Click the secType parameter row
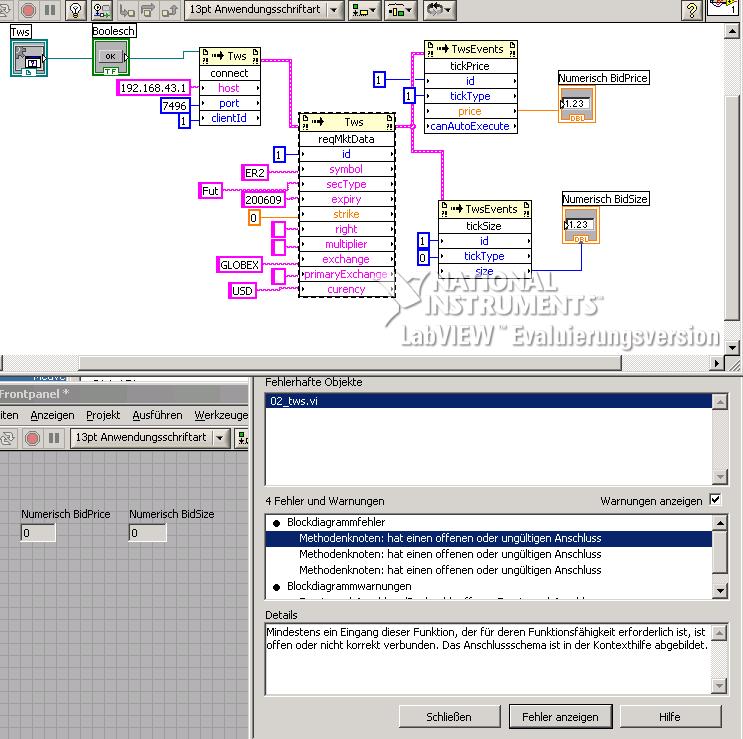Viewport: 743px width, 739px height. [347, 184]
